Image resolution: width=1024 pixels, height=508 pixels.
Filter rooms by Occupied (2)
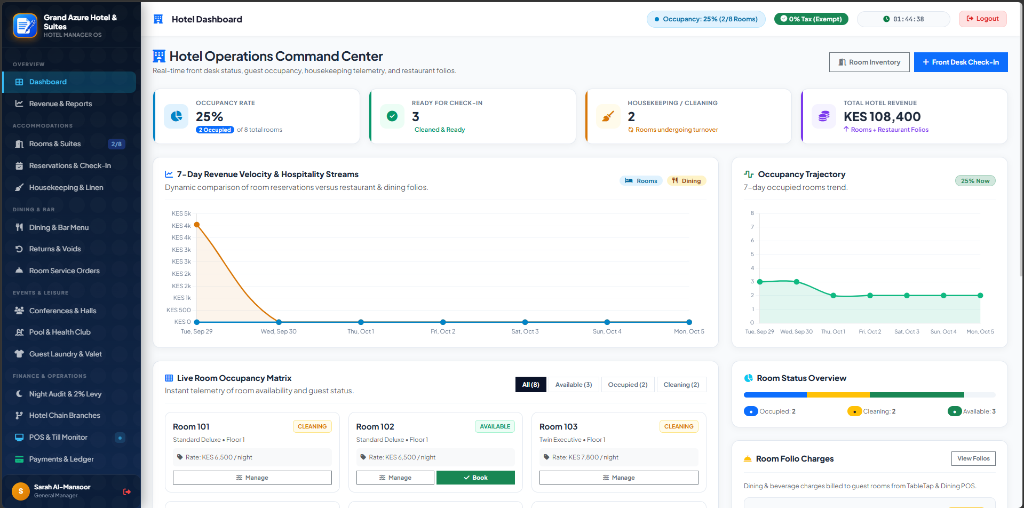627,385
